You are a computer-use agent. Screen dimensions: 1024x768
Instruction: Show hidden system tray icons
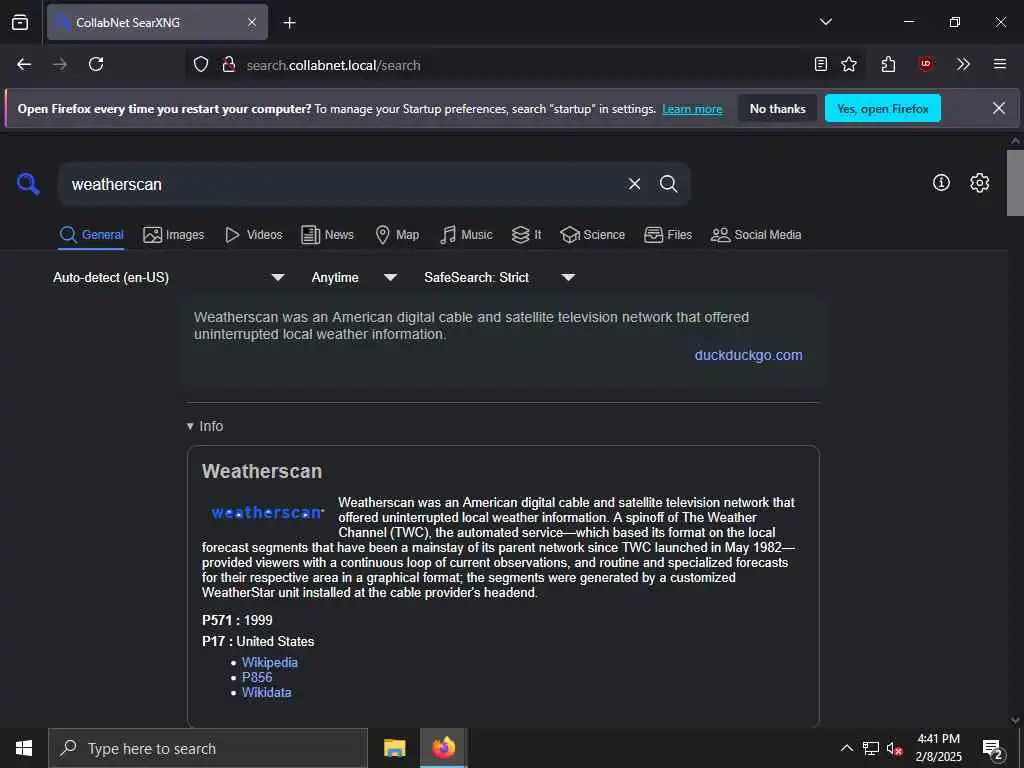click(x=846, y=748)
